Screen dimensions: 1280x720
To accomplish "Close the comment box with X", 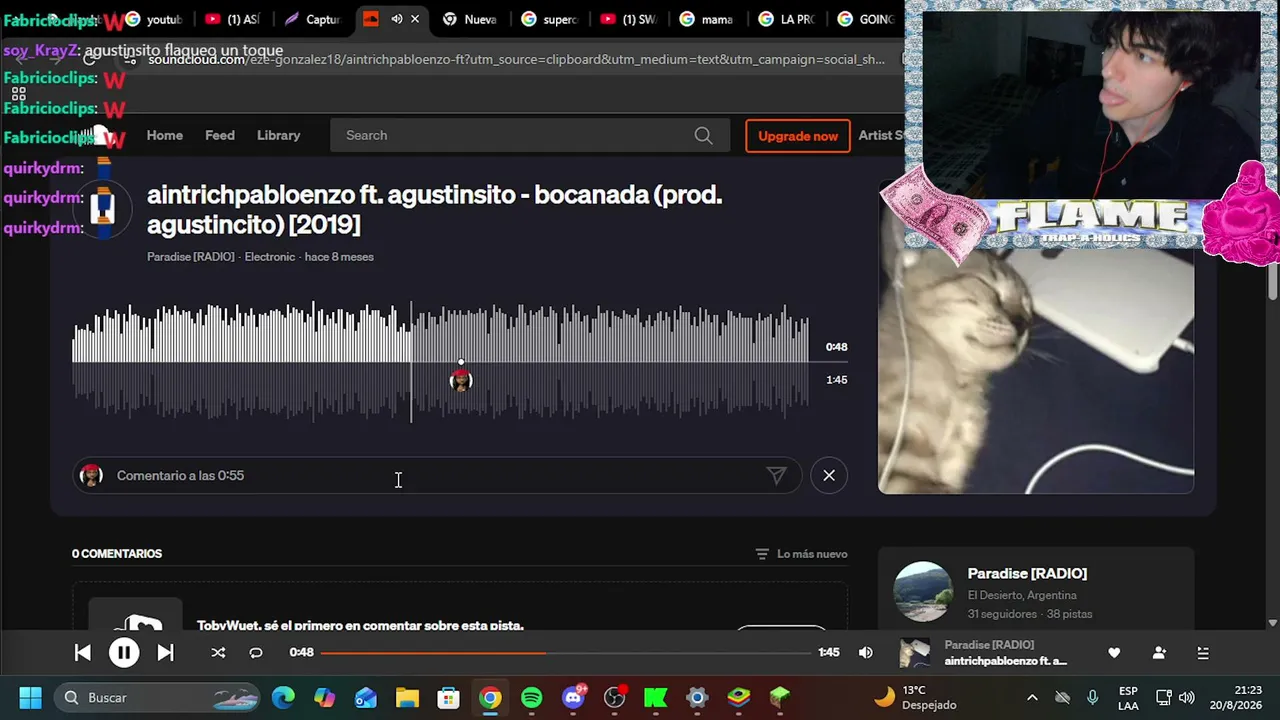I will click(829, 476).
